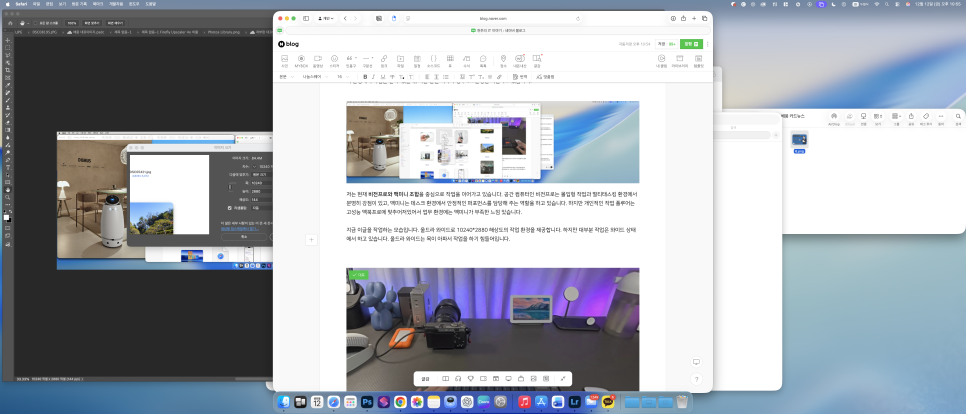Switch to Photos Library.png tab in Photoshop

tap(222, 32)
